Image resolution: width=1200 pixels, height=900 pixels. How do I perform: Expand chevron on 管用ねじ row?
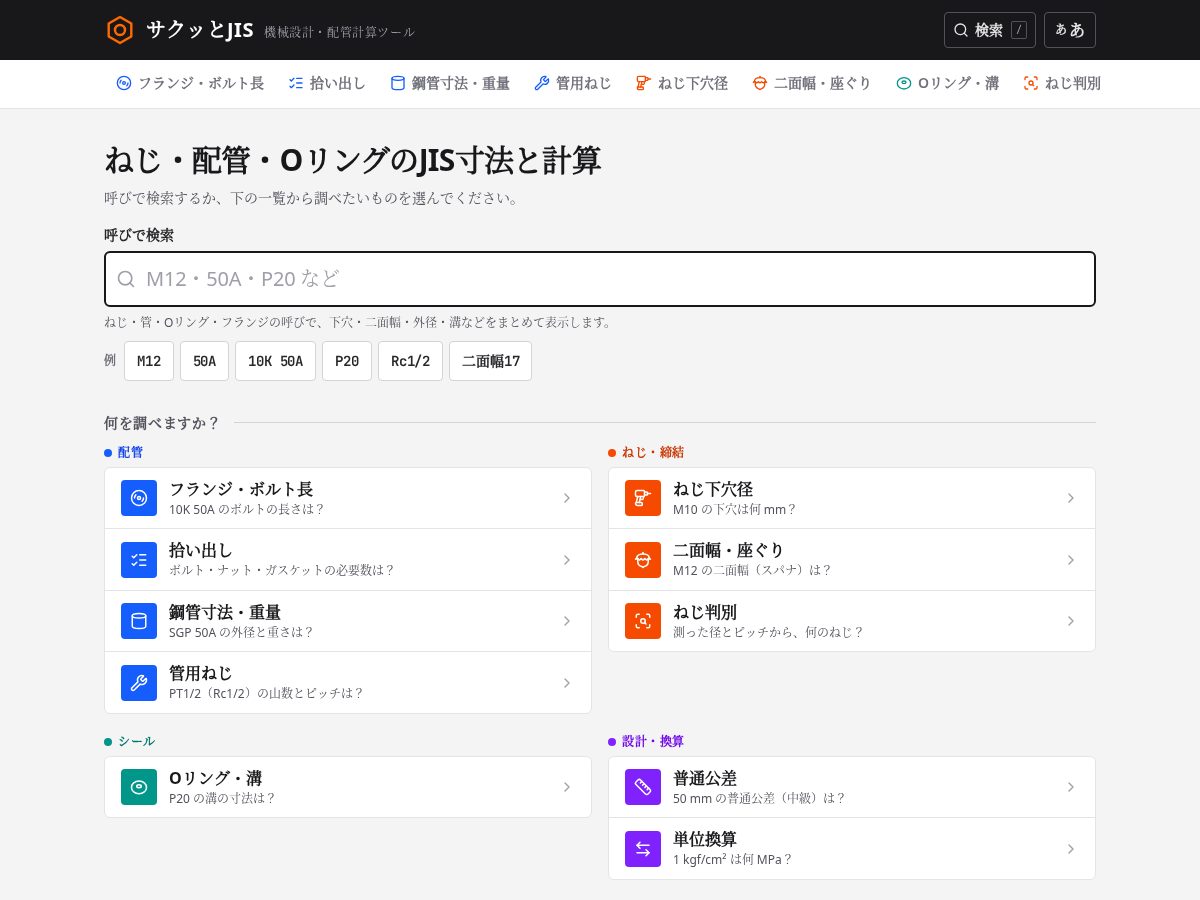(x=567, y=683)
